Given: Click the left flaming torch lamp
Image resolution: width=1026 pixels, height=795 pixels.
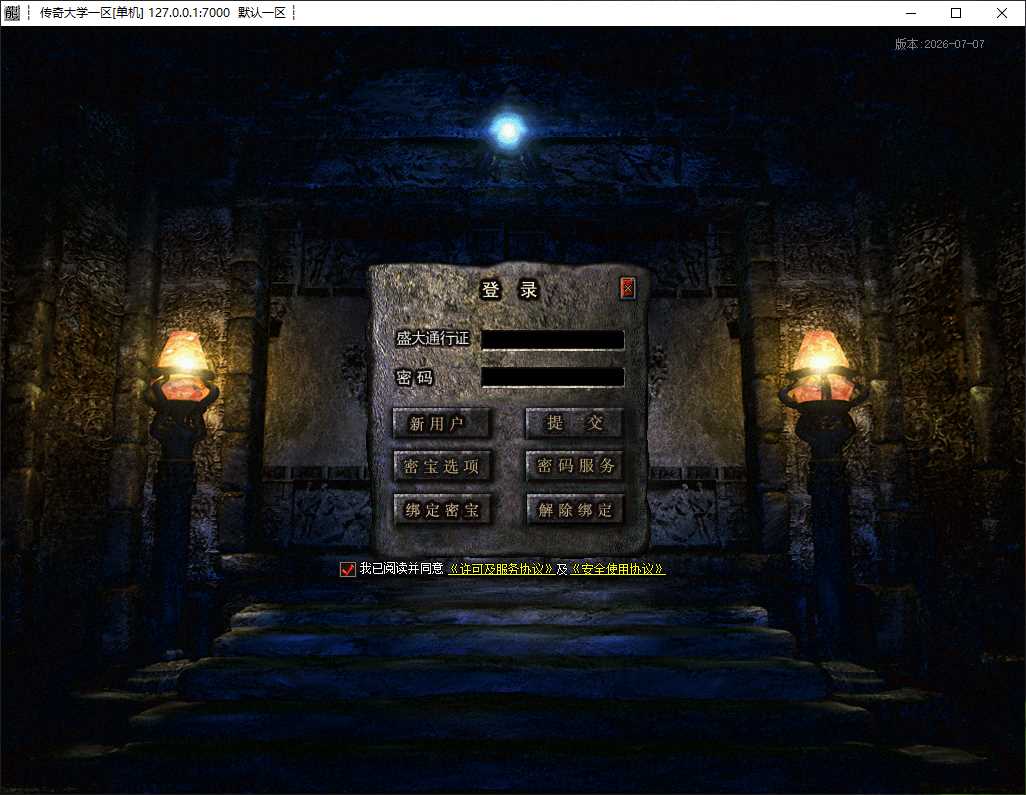Looking at the screenshot, I should coord(183,367).
